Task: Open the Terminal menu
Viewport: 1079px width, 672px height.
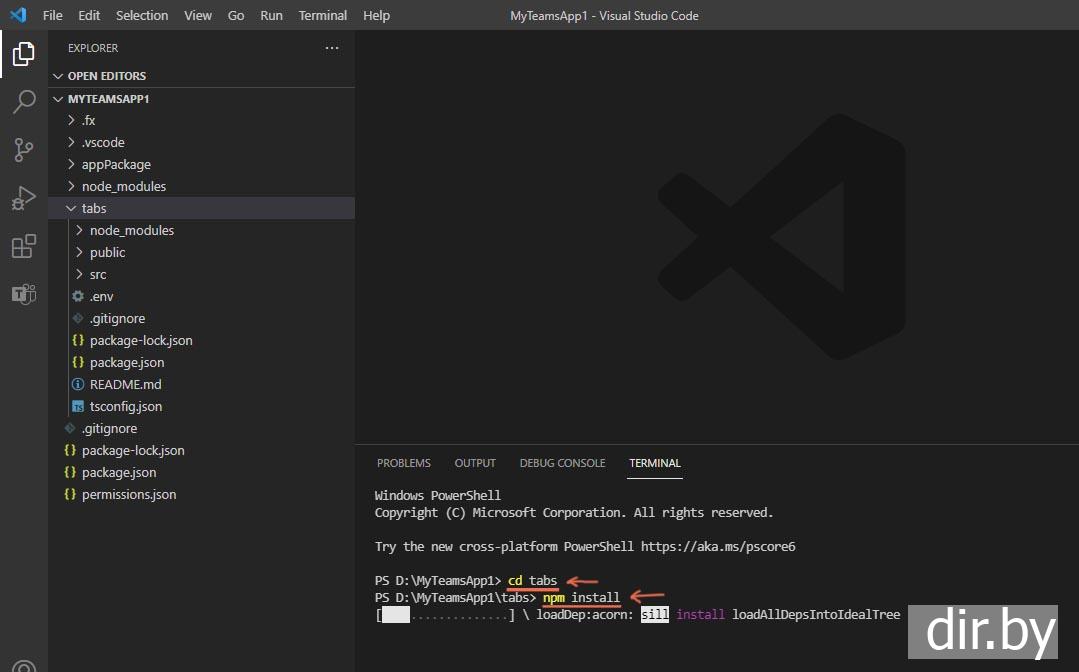Action: point(323,15)
